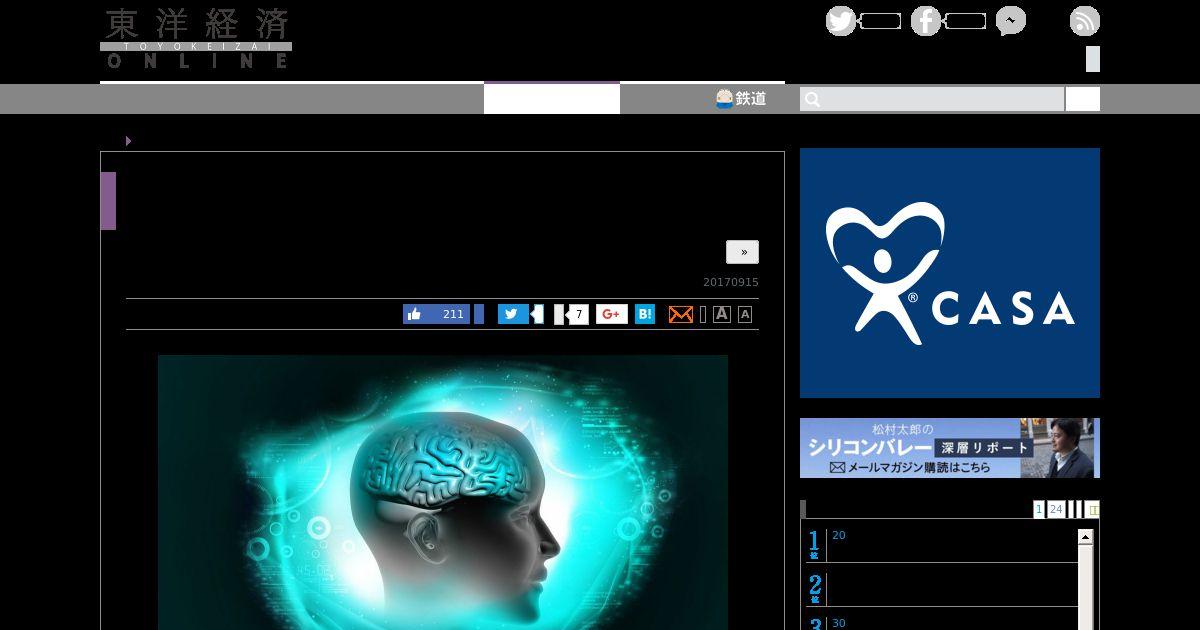Click the glowing brain article image
The width and height of the screenshot is (1200, 630).
443,492
